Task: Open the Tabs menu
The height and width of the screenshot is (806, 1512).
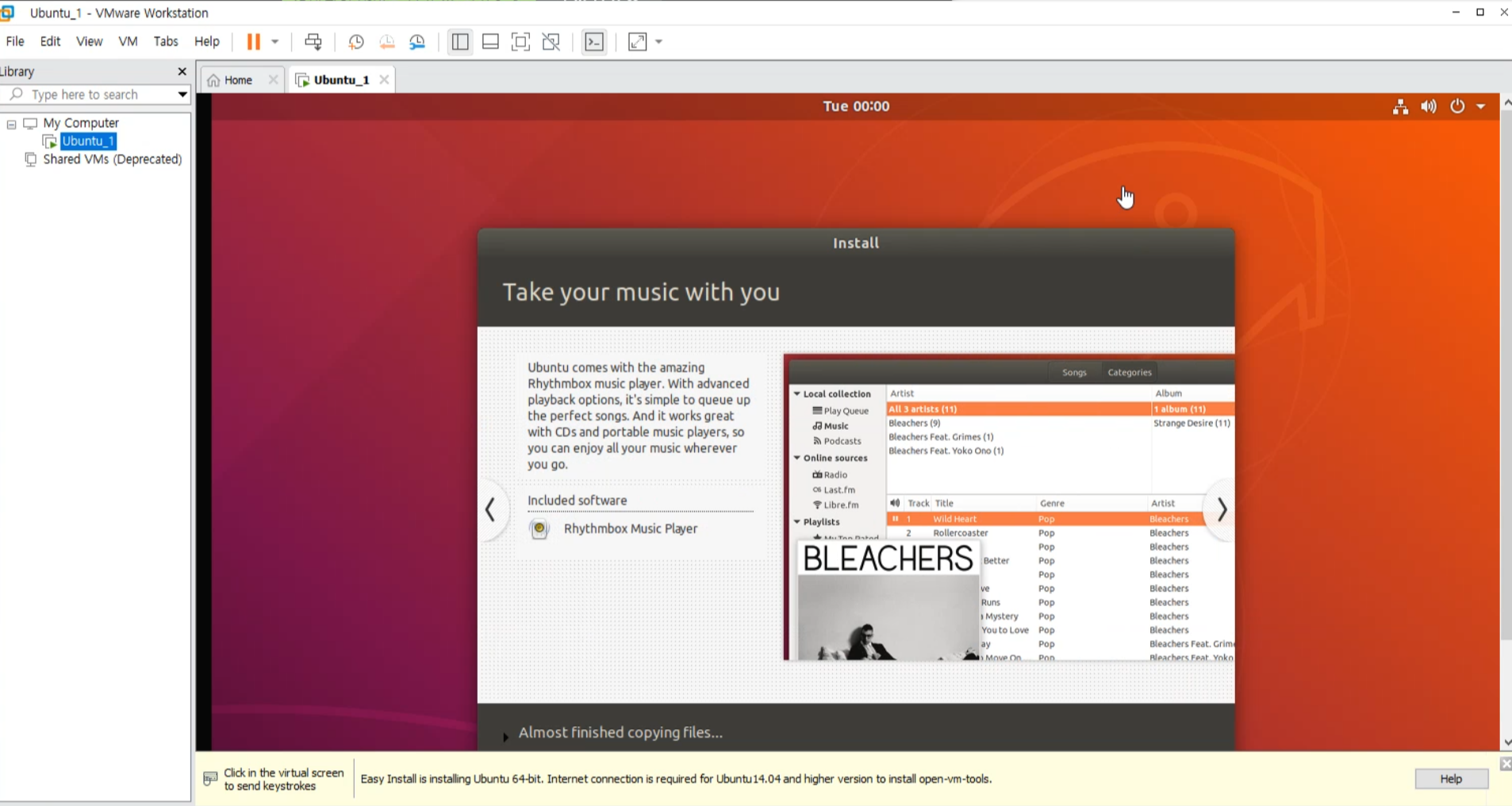Action: (x=165, y=41)
